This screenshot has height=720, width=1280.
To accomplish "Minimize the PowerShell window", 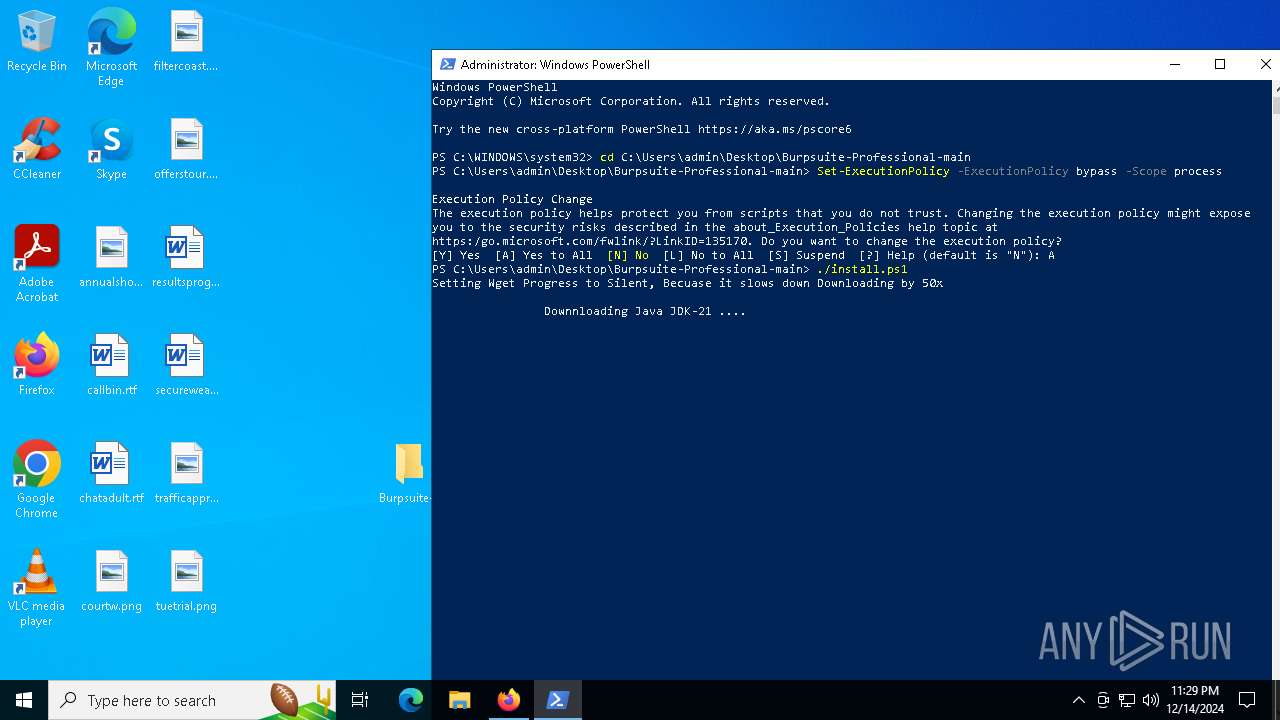I will click(1175, 65).
